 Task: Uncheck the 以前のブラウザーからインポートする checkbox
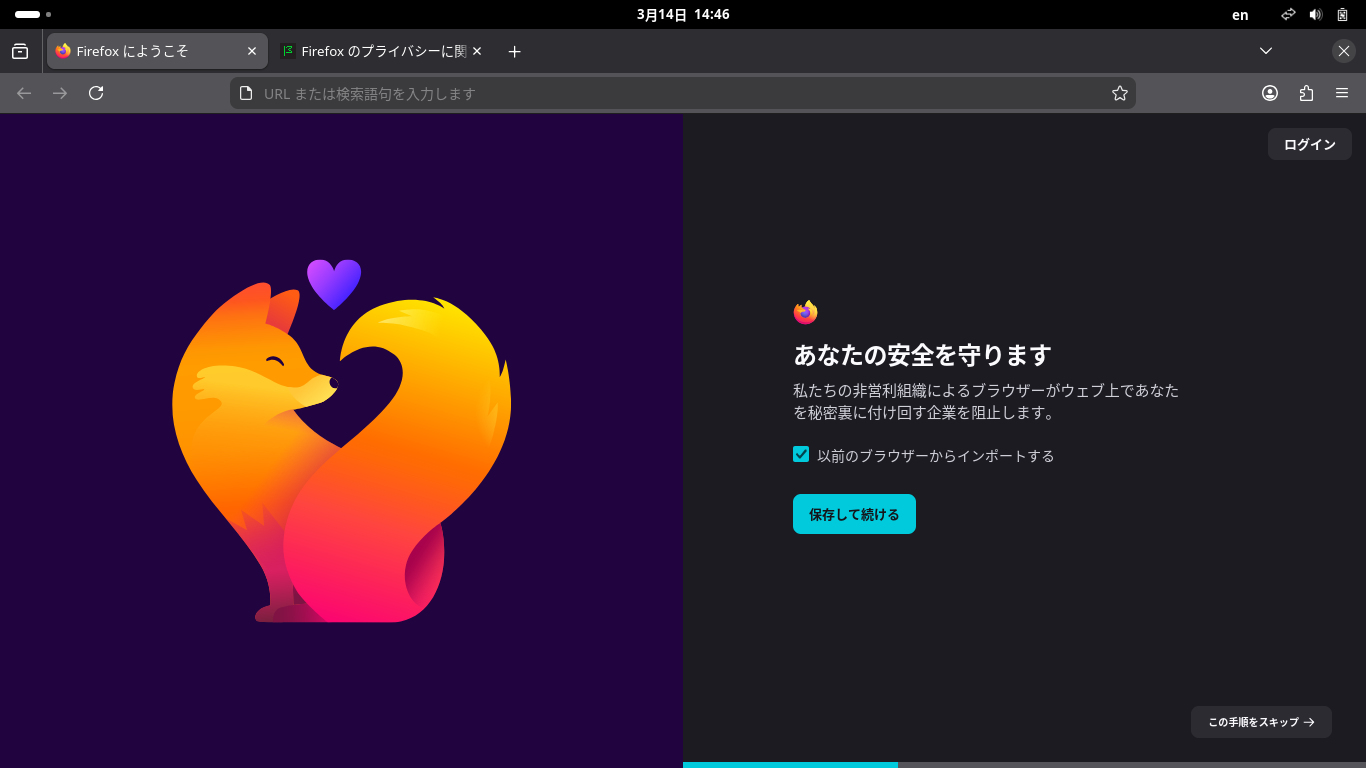(801, 454)
